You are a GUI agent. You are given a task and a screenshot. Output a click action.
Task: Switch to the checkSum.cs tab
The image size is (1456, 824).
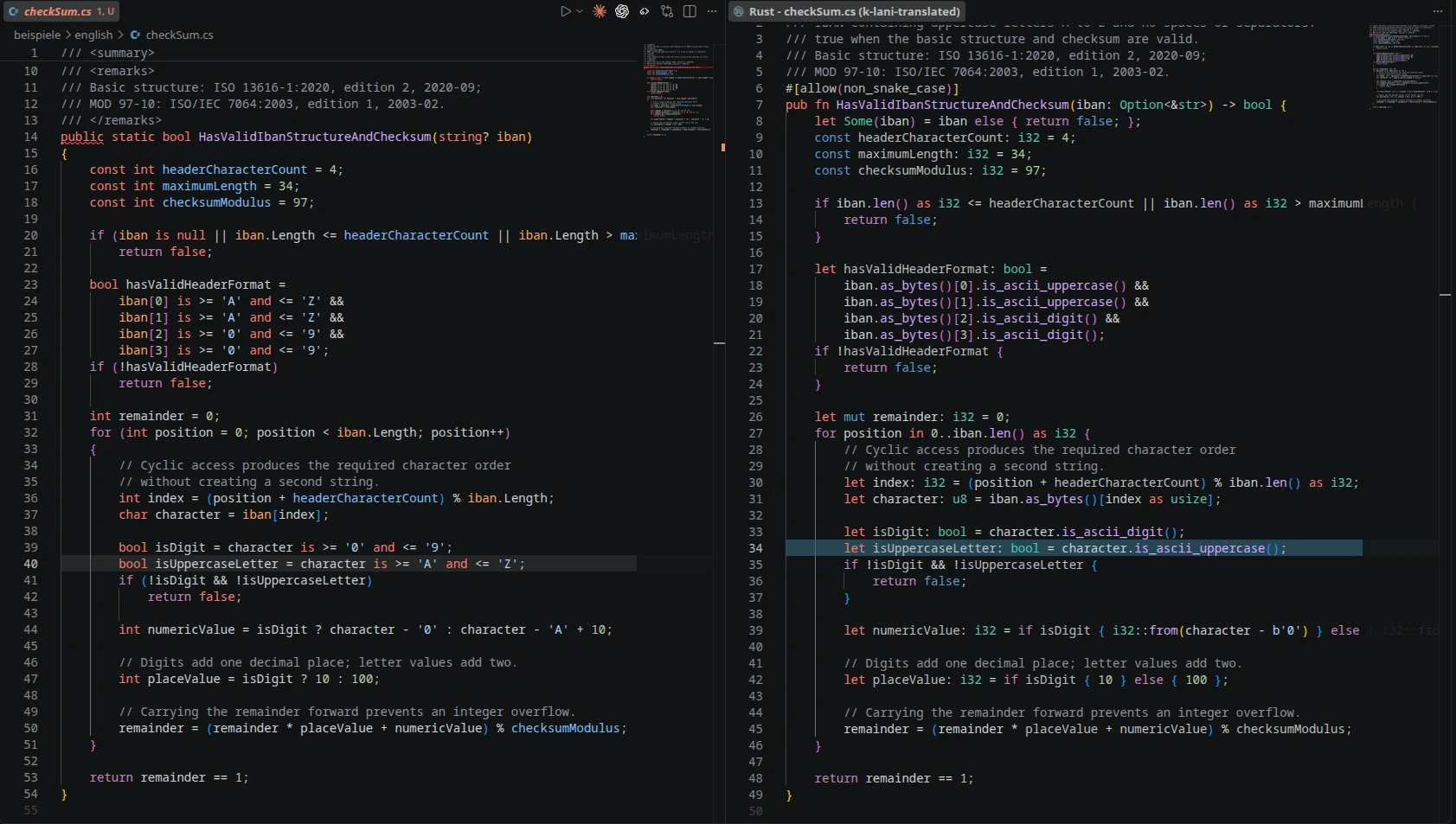61,11
